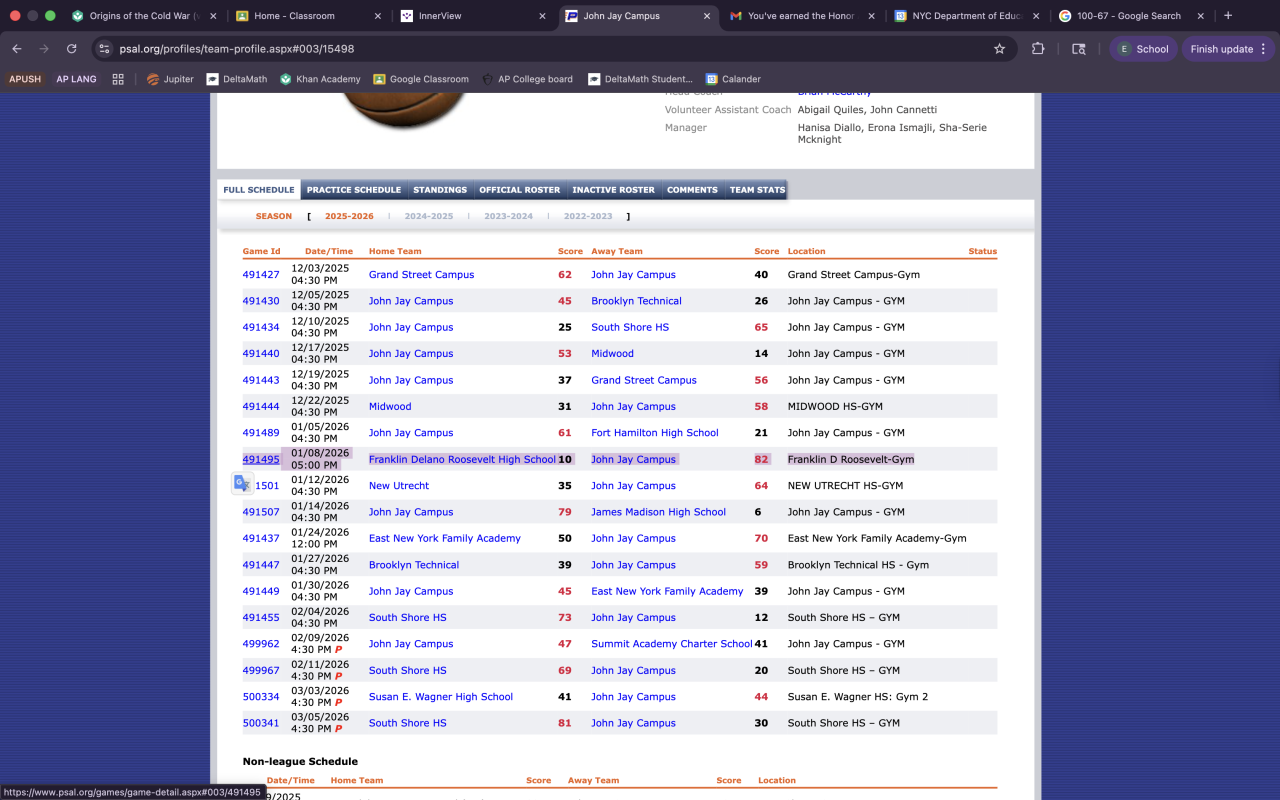Open the Chrome extensions puzzle icon
The height and width of the screenshot is (800, 1280).
[1038, 49]
